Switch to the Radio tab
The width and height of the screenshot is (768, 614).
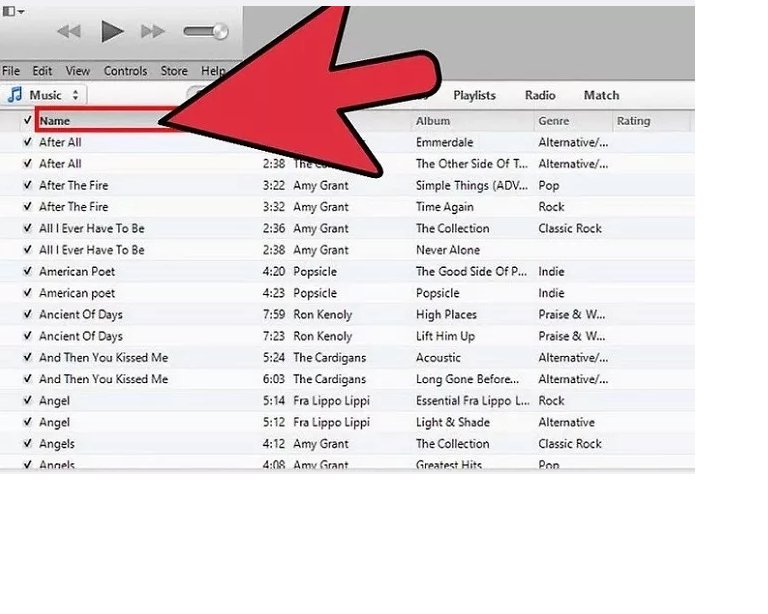point(540,95)
